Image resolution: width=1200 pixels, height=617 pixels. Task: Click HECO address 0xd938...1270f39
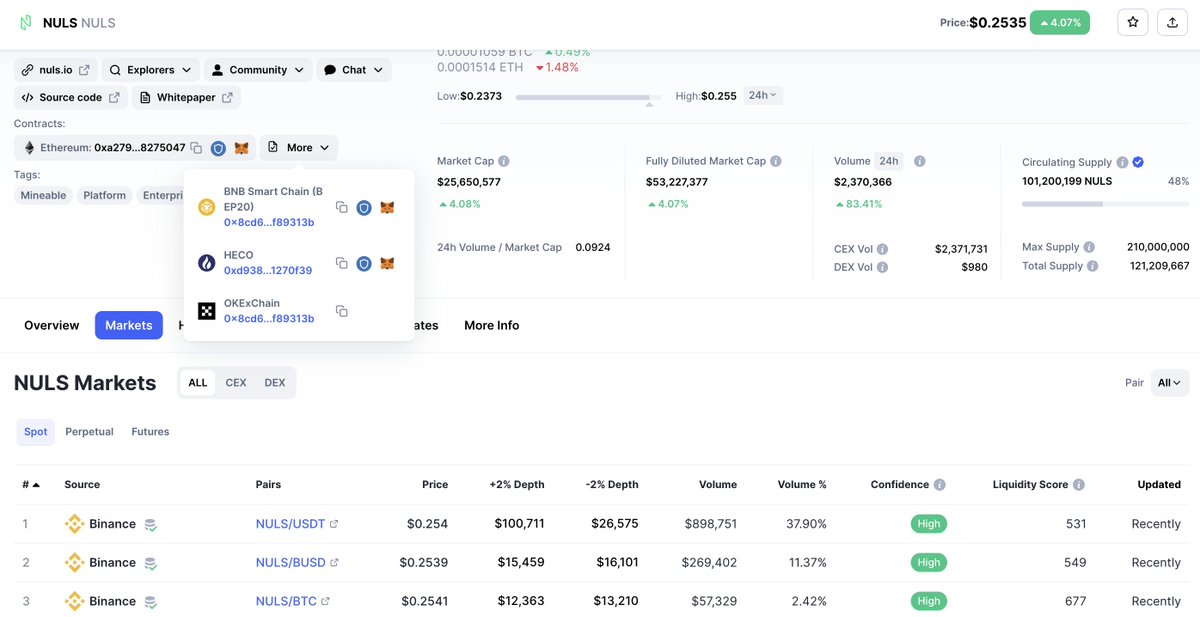(x=268, y=270)
